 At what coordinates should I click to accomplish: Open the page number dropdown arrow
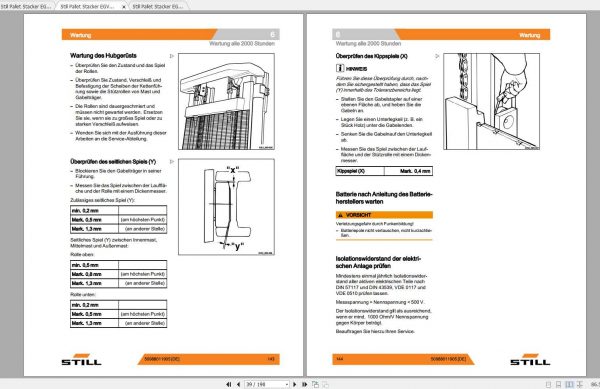click(287, 384)
